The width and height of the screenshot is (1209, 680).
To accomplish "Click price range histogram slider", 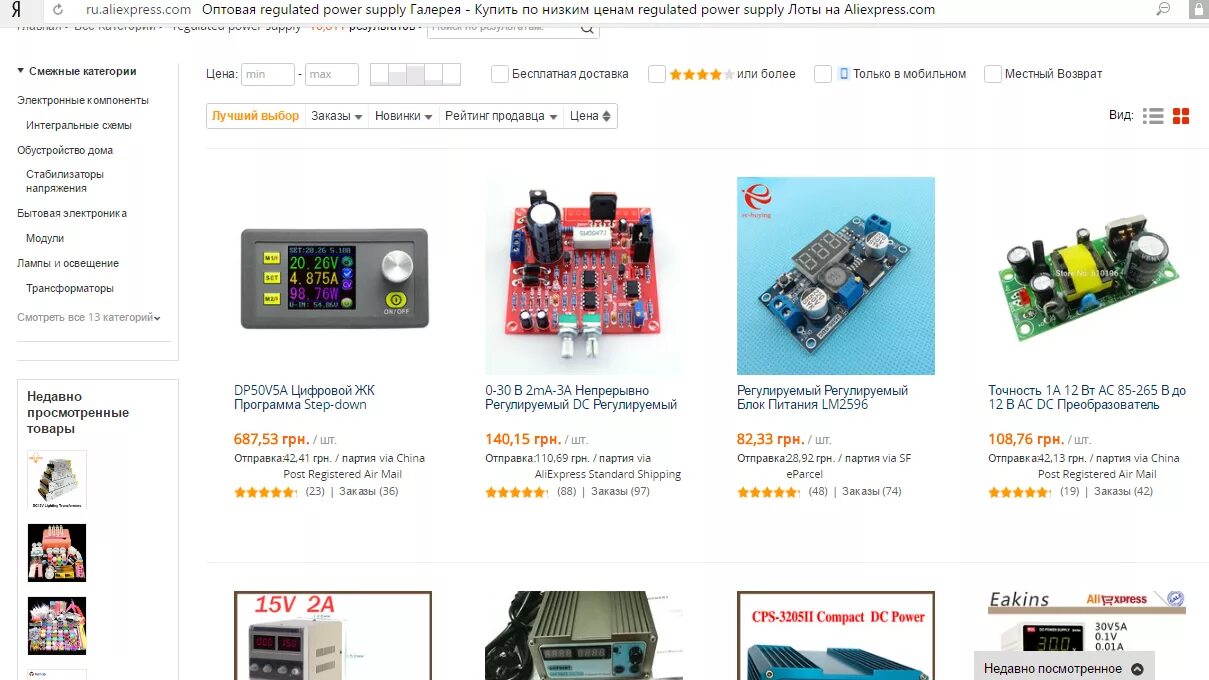I will [415, 74].
